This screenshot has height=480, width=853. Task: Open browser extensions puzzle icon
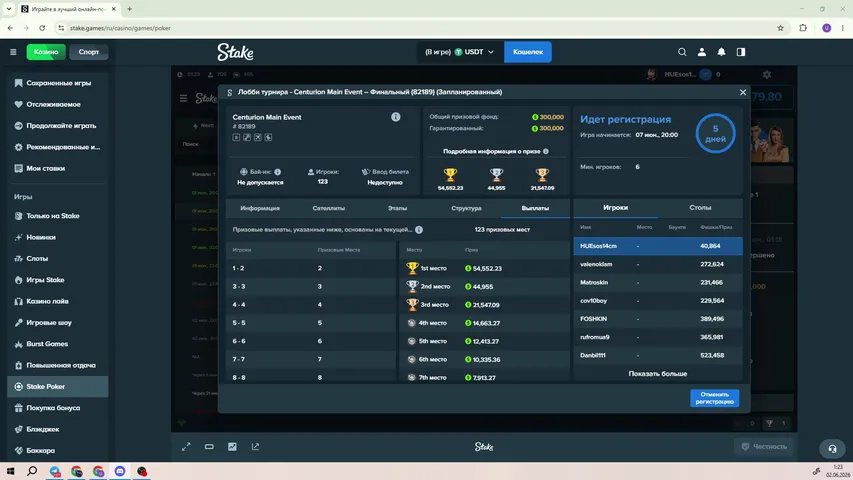803,28
